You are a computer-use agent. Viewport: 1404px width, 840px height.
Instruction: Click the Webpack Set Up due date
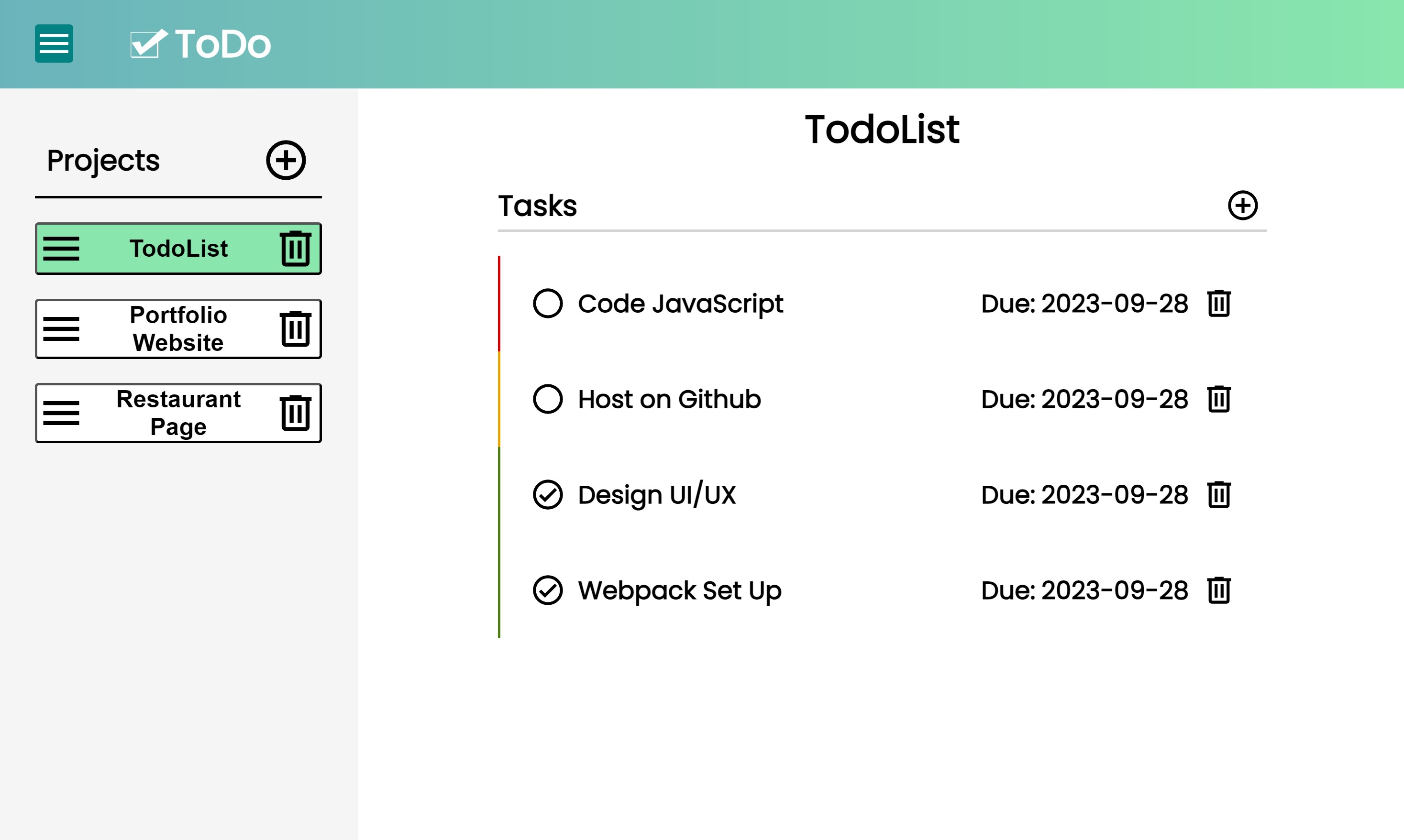(1084, 590)
